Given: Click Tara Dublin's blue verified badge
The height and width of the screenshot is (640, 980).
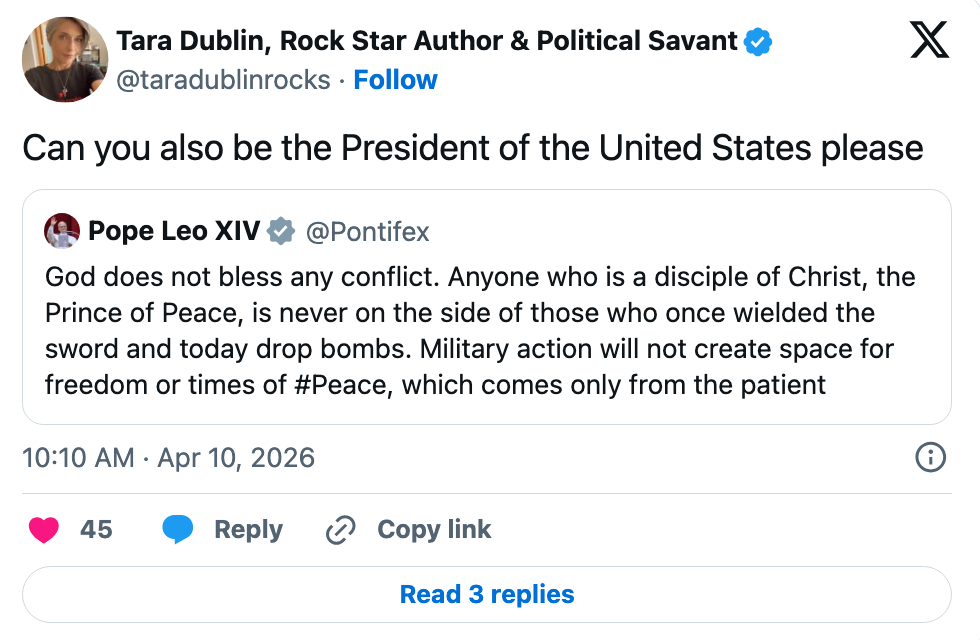Looking at the screenshot, I should pyautogui.click(x=758, y=41).
